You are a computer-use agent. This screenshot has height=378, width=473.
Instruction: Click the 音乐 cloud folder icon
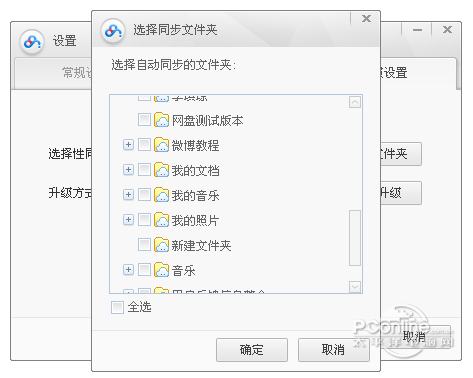pos(162,270)
